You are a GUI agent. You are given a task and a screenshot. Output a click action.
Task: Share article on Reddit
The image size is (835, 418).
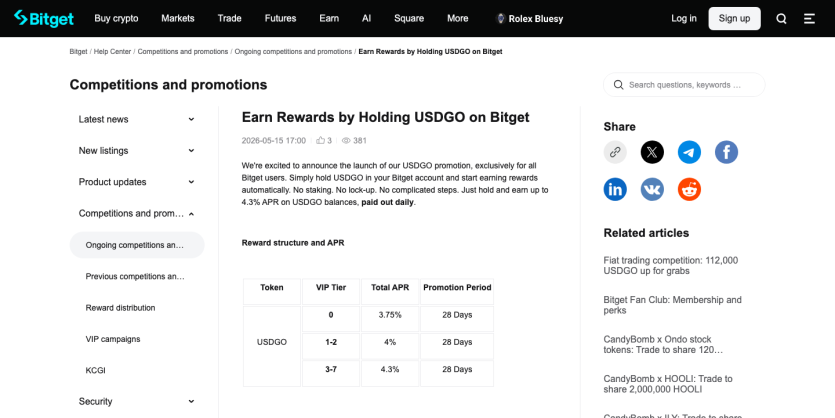tap(689, 189)
